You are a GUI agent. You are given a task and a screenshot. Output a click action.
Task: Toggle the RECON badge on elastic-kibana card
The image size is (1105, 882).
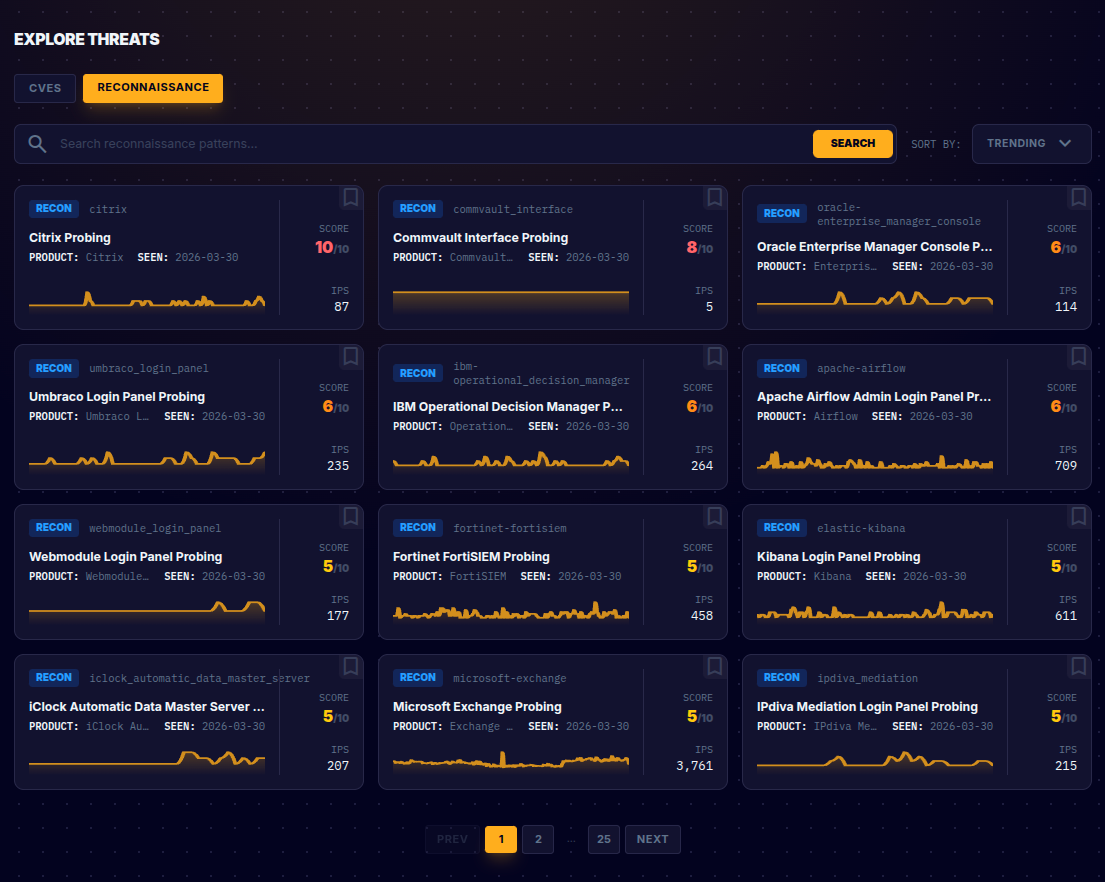pos(781,527)
